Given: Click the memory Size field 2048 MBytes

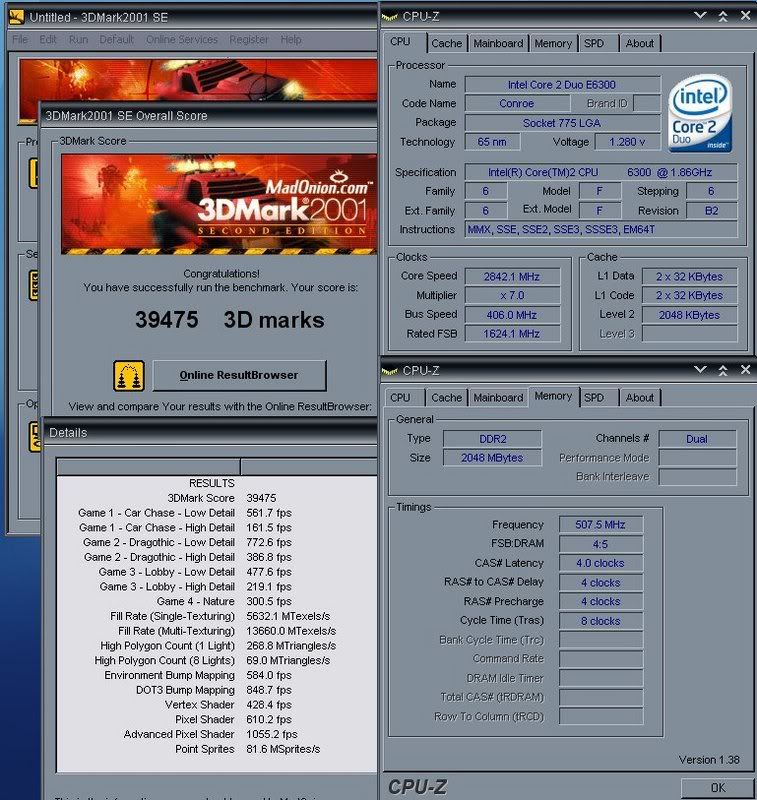Looking at the screenshot, I should (x=492, y=458).
